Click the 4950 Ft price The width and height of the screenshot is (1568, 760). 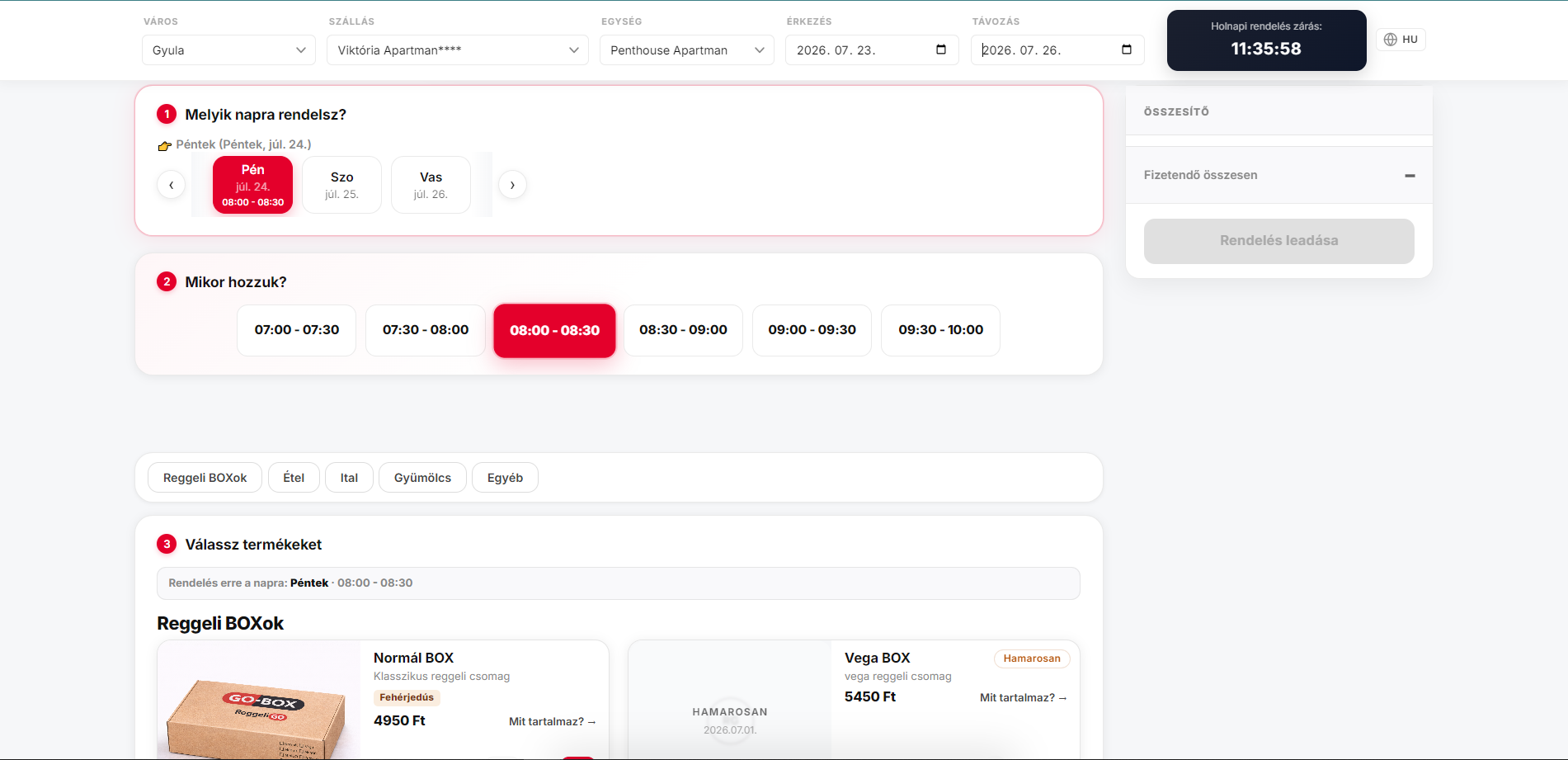tap(399, 720)
